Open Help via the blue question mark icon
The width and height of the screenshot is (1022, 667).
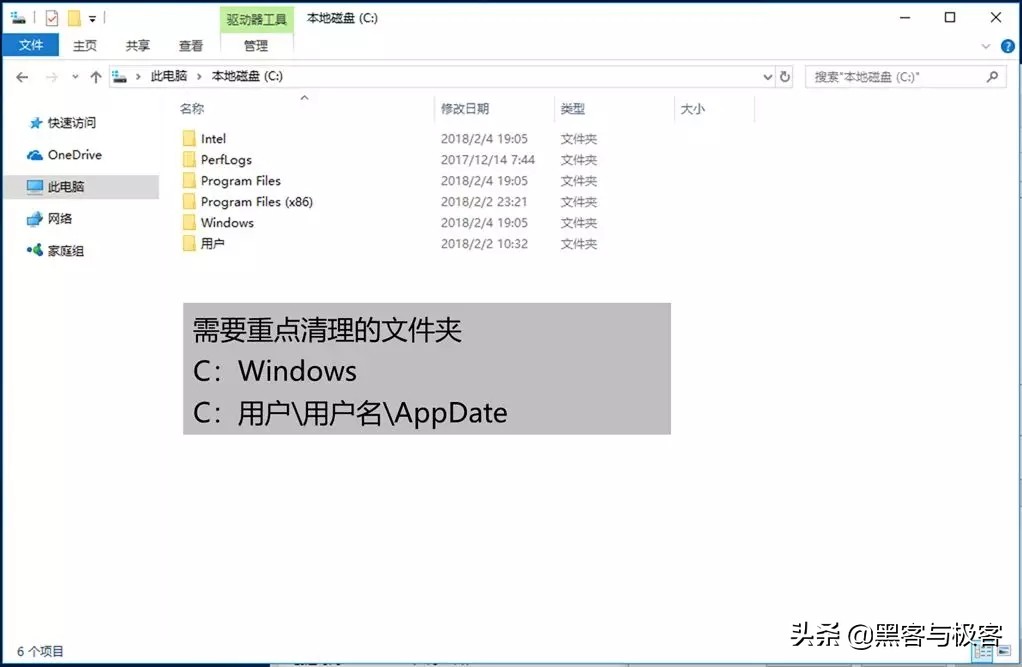point(1007,45)
